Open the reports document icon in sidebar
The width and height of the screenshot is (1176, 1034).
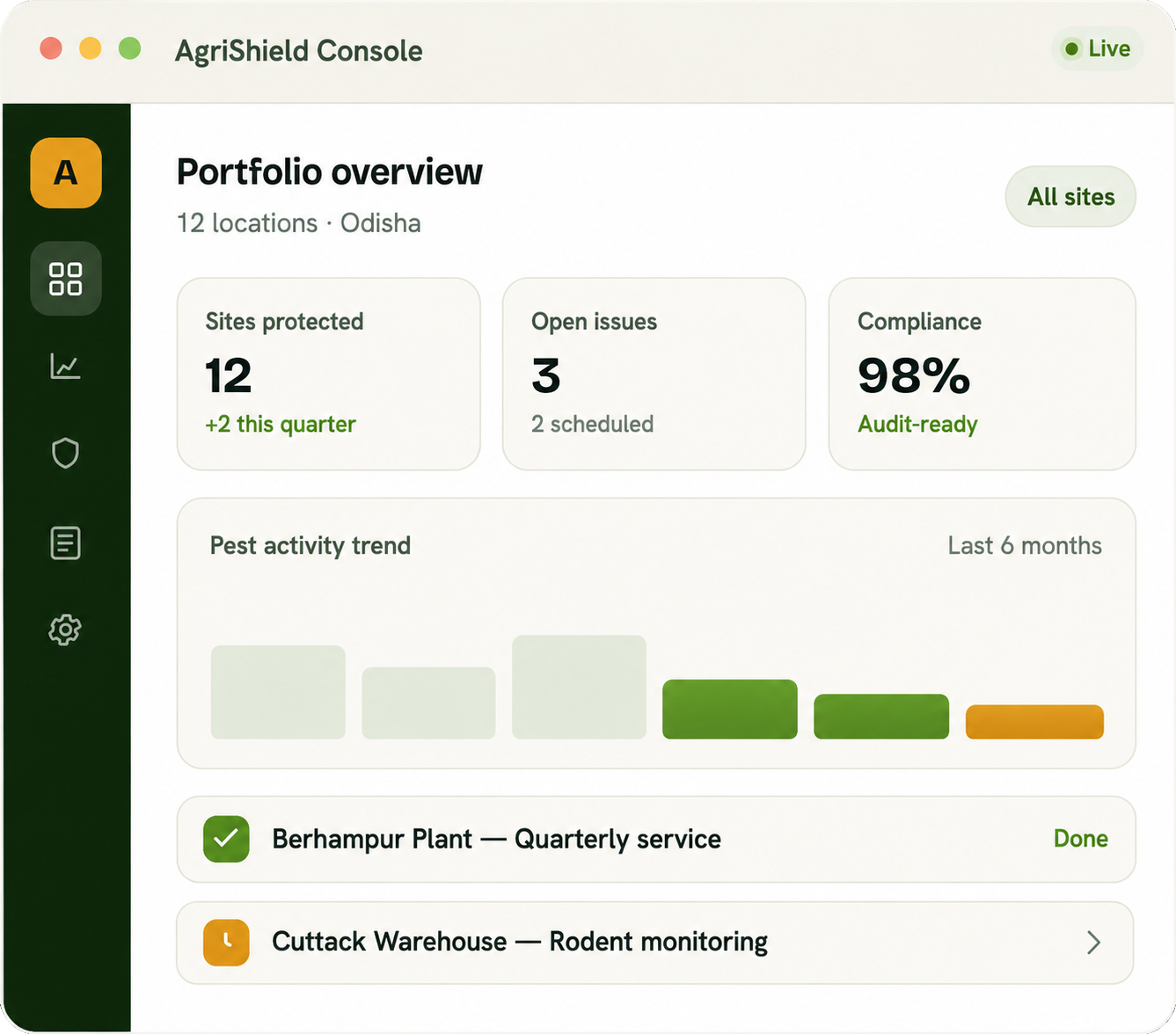click(66, 543)
